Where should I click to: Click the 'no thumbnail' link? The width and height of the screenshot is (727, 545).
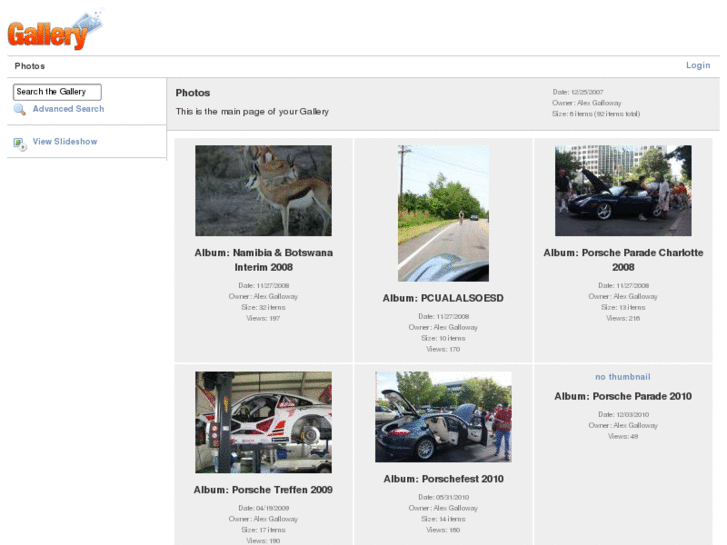pyautogui.click(x=622, y=377)
